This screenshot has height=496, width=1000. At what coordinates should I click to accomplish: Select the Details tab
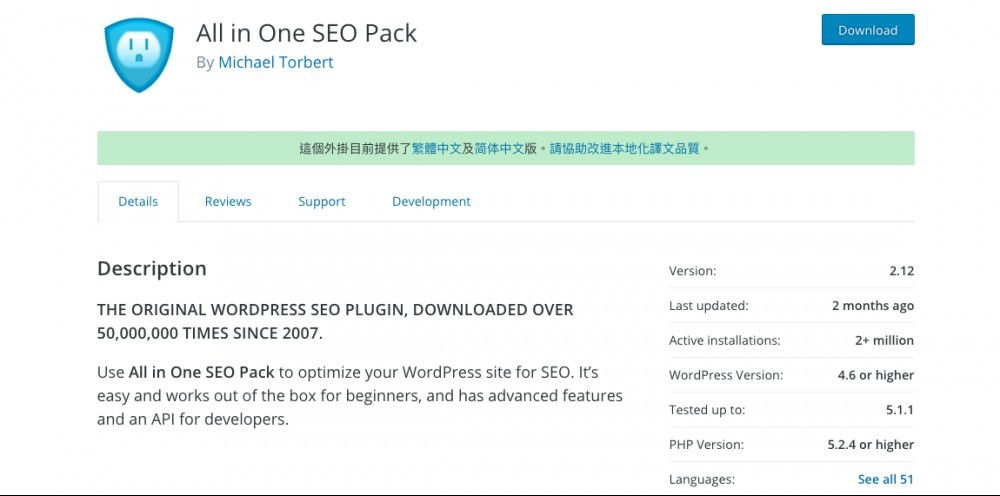138,201
